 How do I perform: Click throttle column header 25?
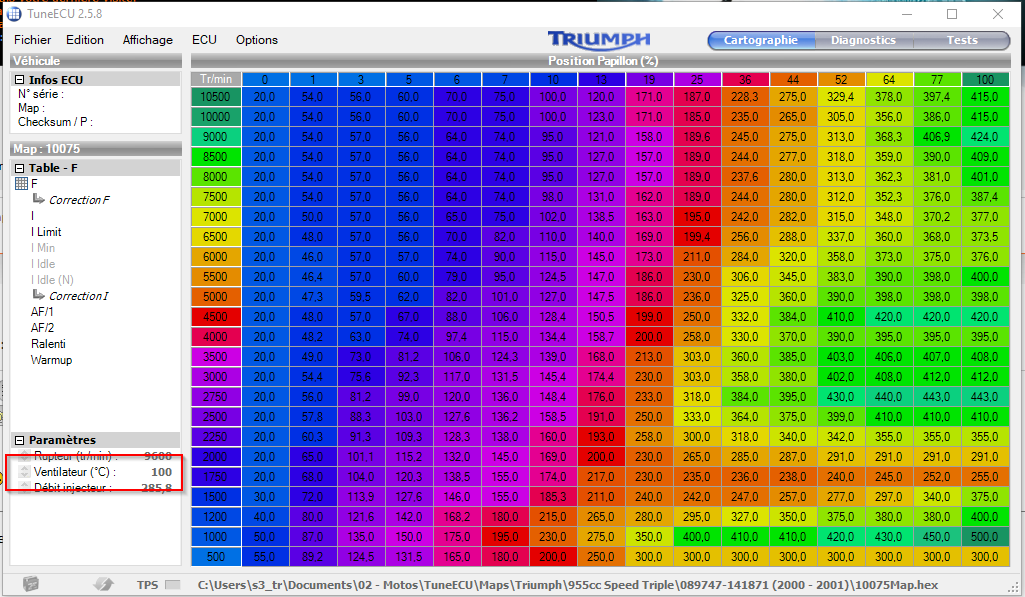pos(697,79)
